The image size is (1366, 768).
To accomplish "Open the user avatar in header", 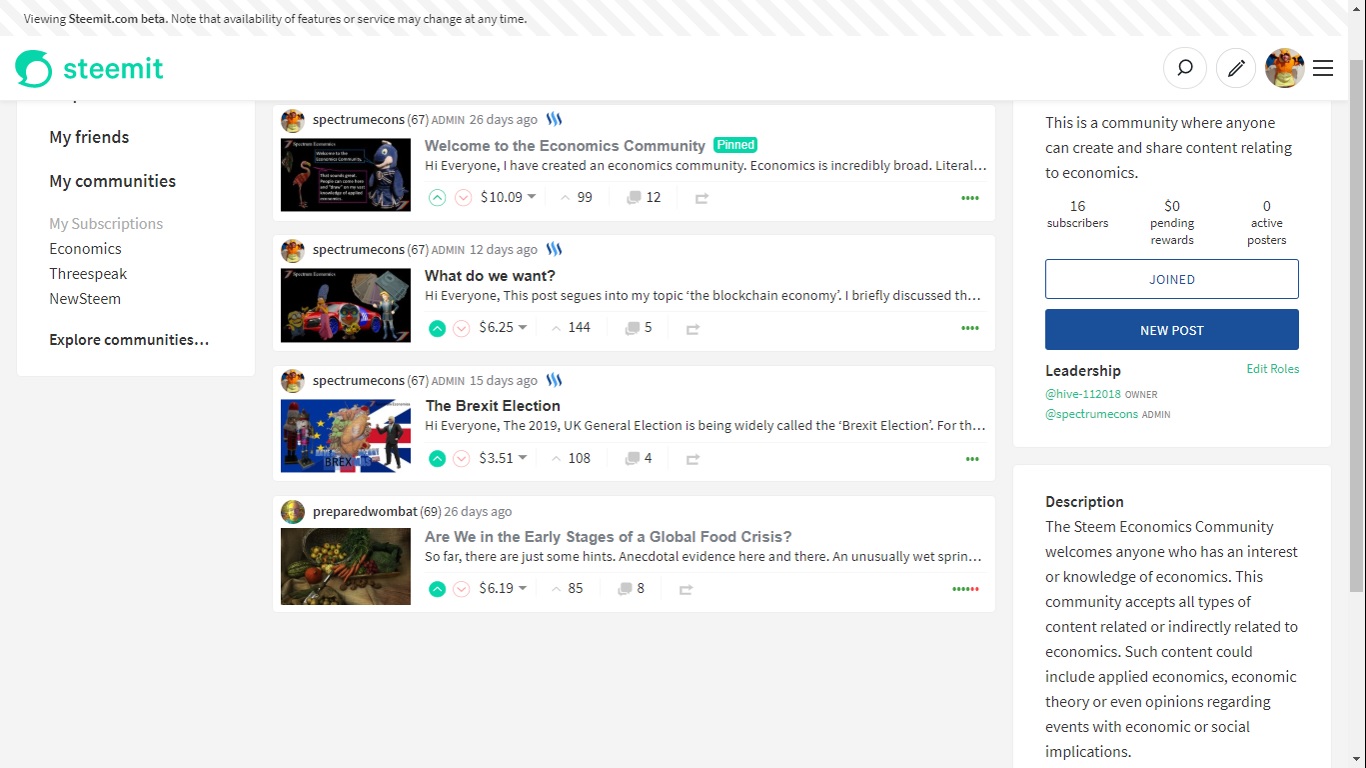I will (1284, 68).
